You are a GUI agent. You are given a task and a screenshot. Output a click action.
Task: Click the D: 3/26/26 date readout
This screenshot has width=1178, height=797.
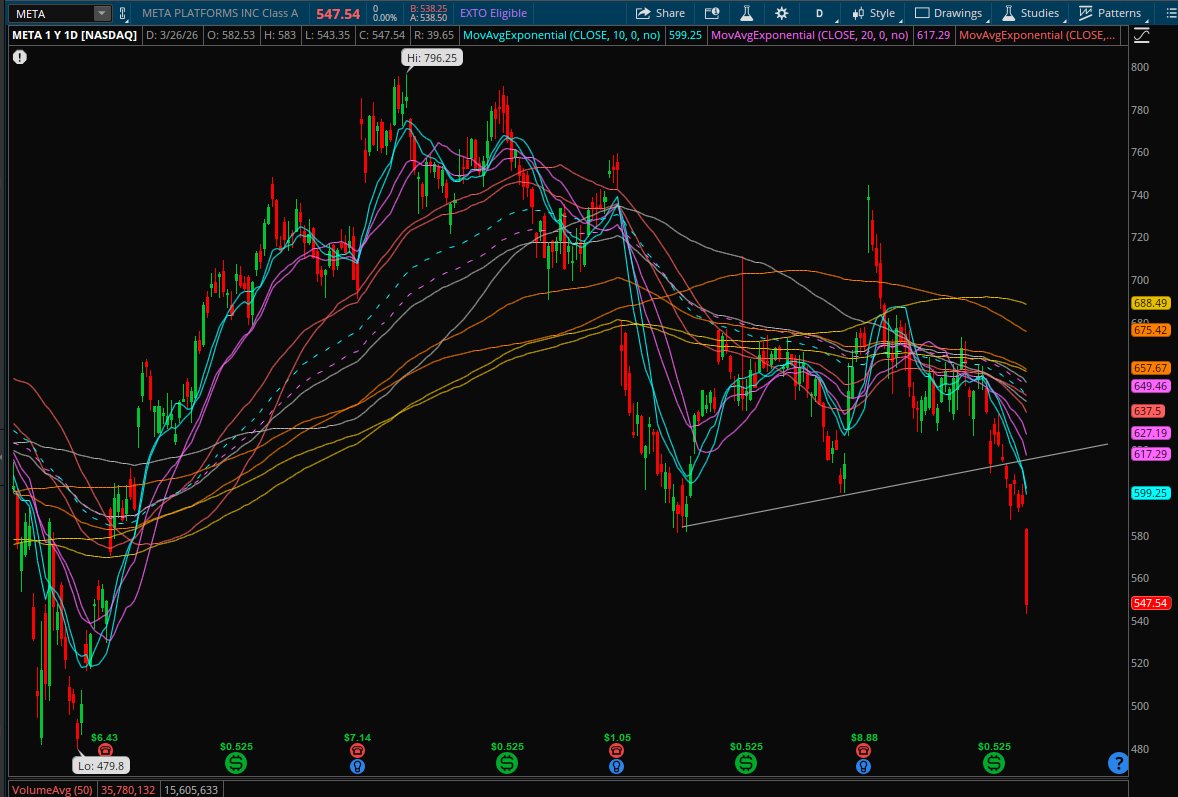pos(171,35)
